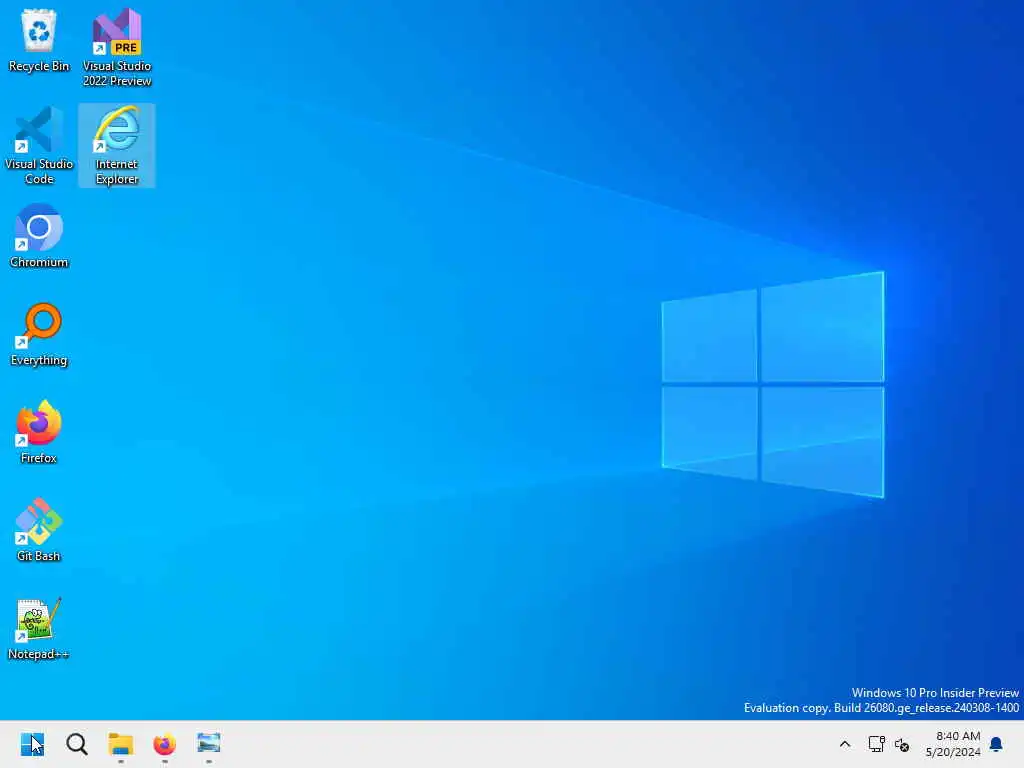Image resolution: width=1024 pixels, height=768 pixels.
Task: Open the muted volume tray icon
Action: coord(902,744)
